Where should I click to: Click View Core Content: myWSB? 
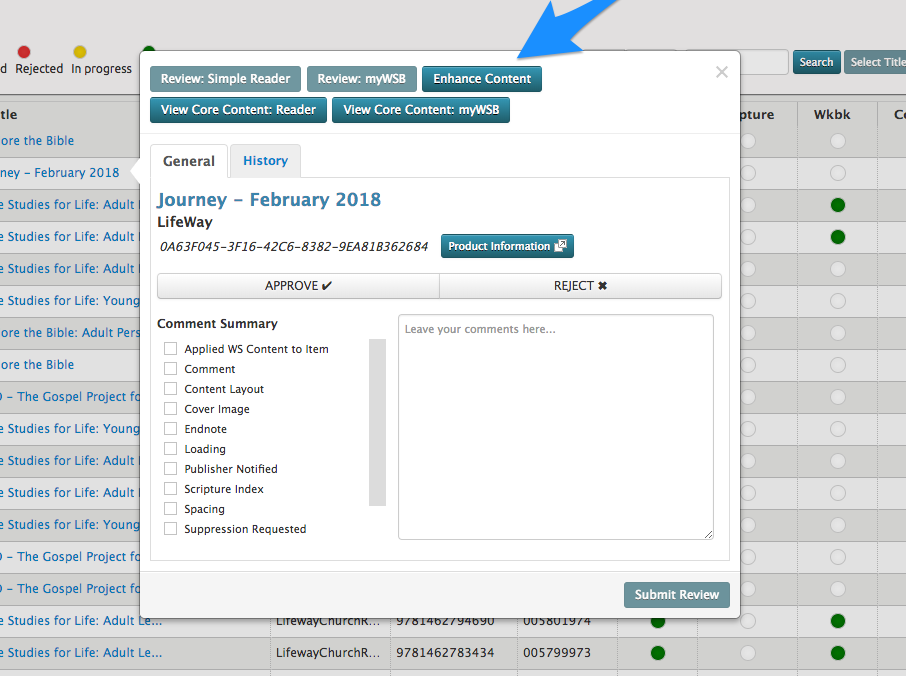421,110
